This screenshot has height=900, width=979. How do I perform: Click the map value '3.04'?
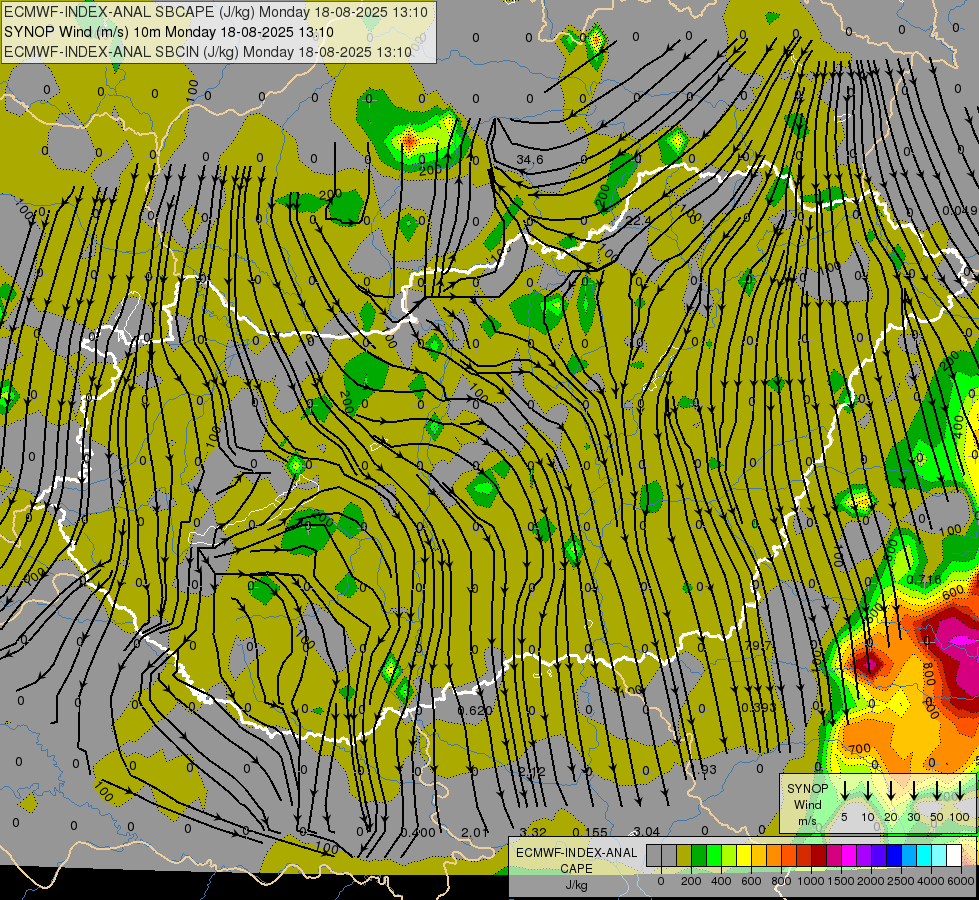646,831
